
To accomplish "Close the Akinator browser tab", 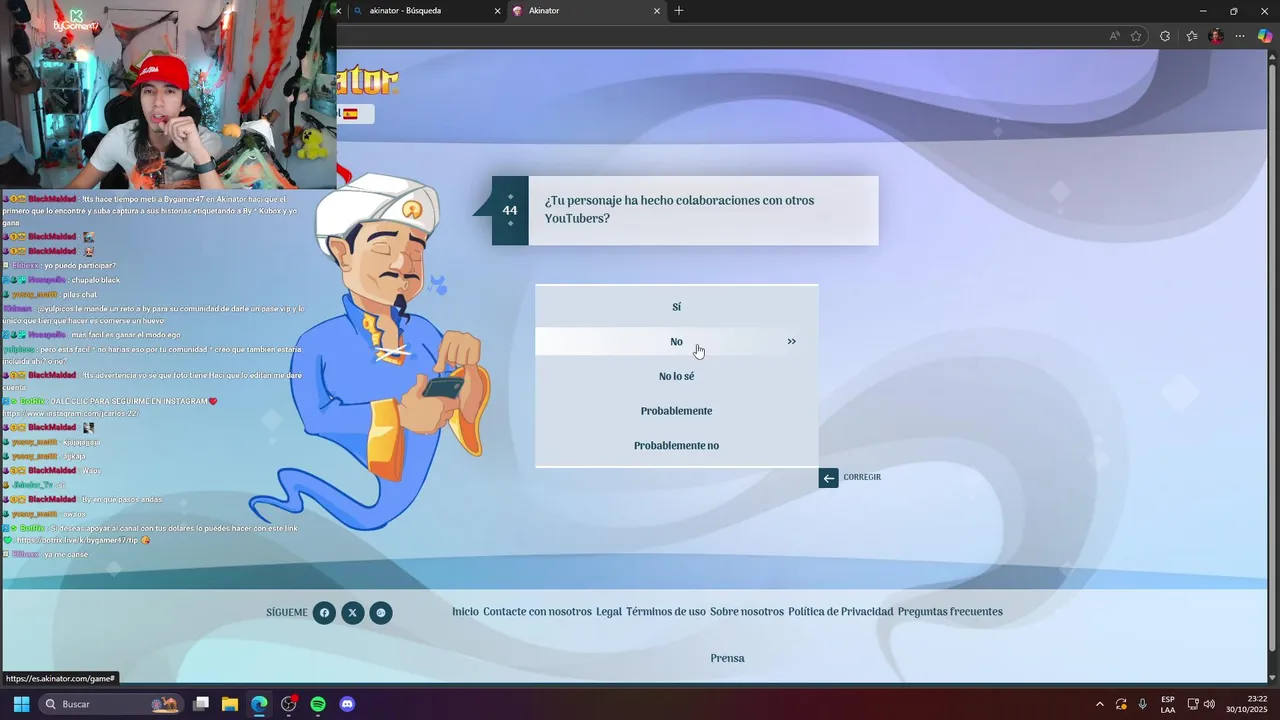I will pos(657,11).
